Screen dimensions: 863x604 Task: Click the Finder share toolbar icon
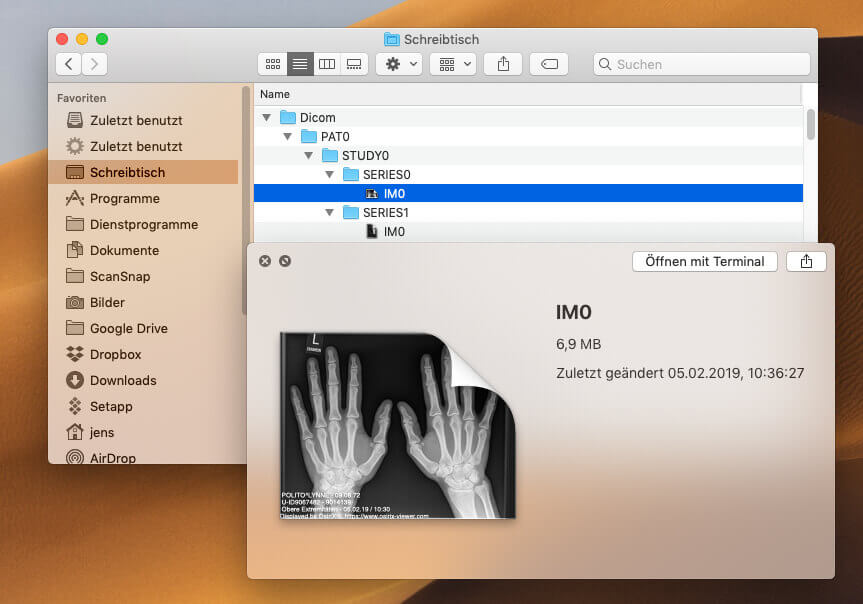coord(503,64)
